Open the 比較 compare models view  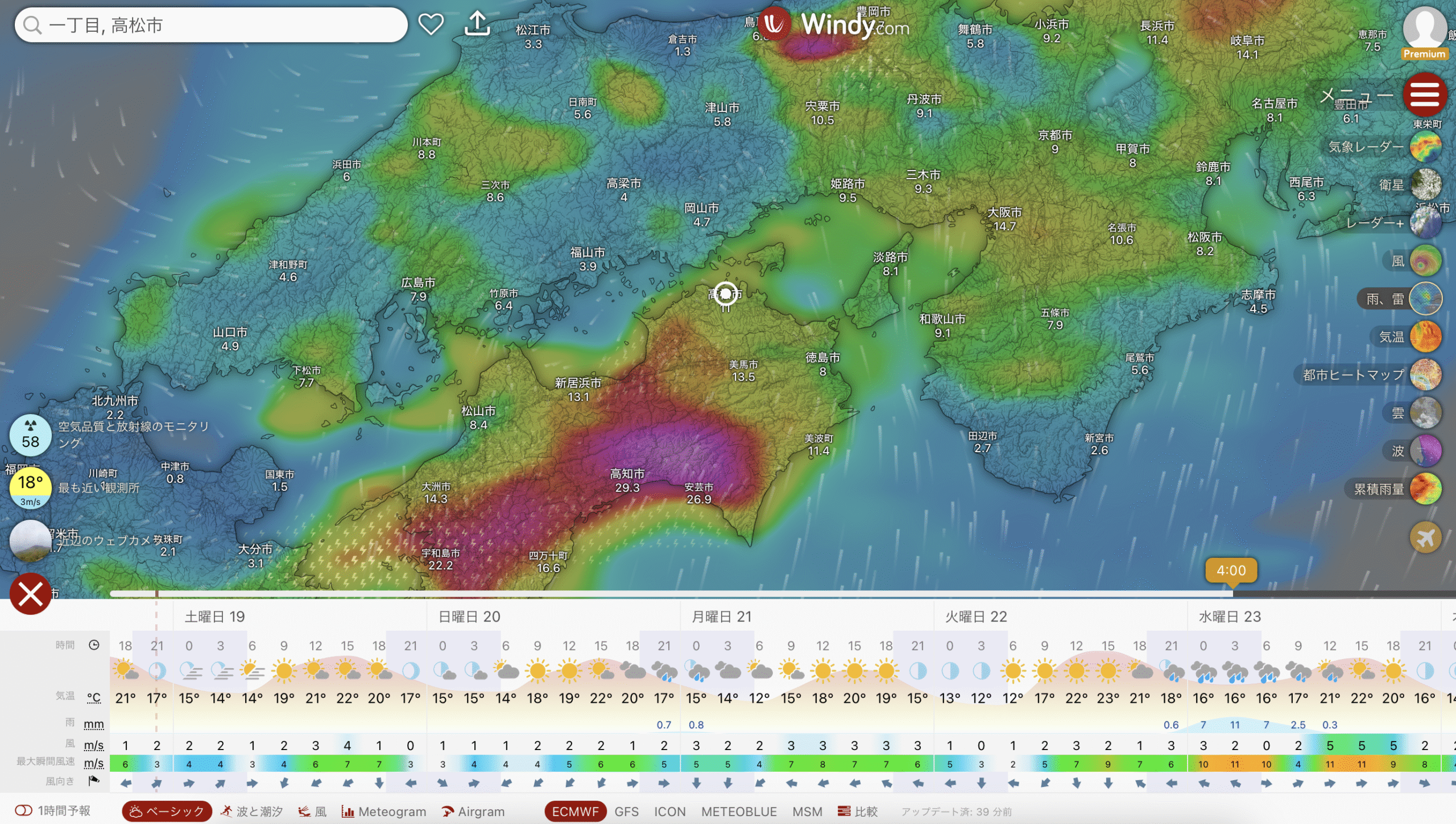858,811
